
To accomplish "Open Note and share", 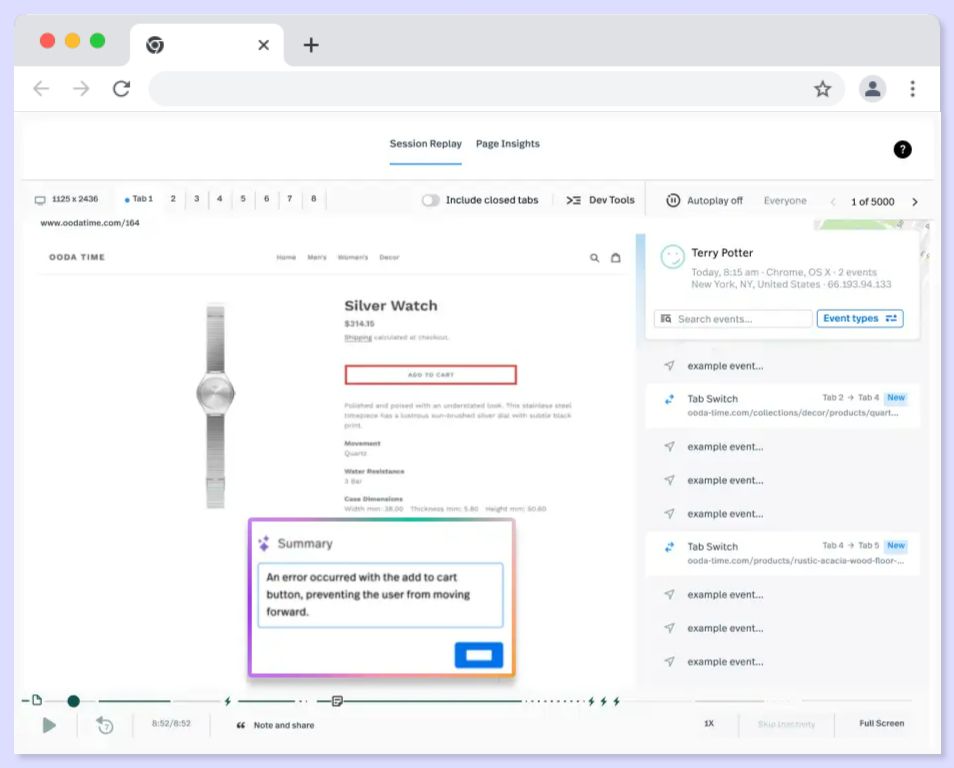I will (276, 725).
